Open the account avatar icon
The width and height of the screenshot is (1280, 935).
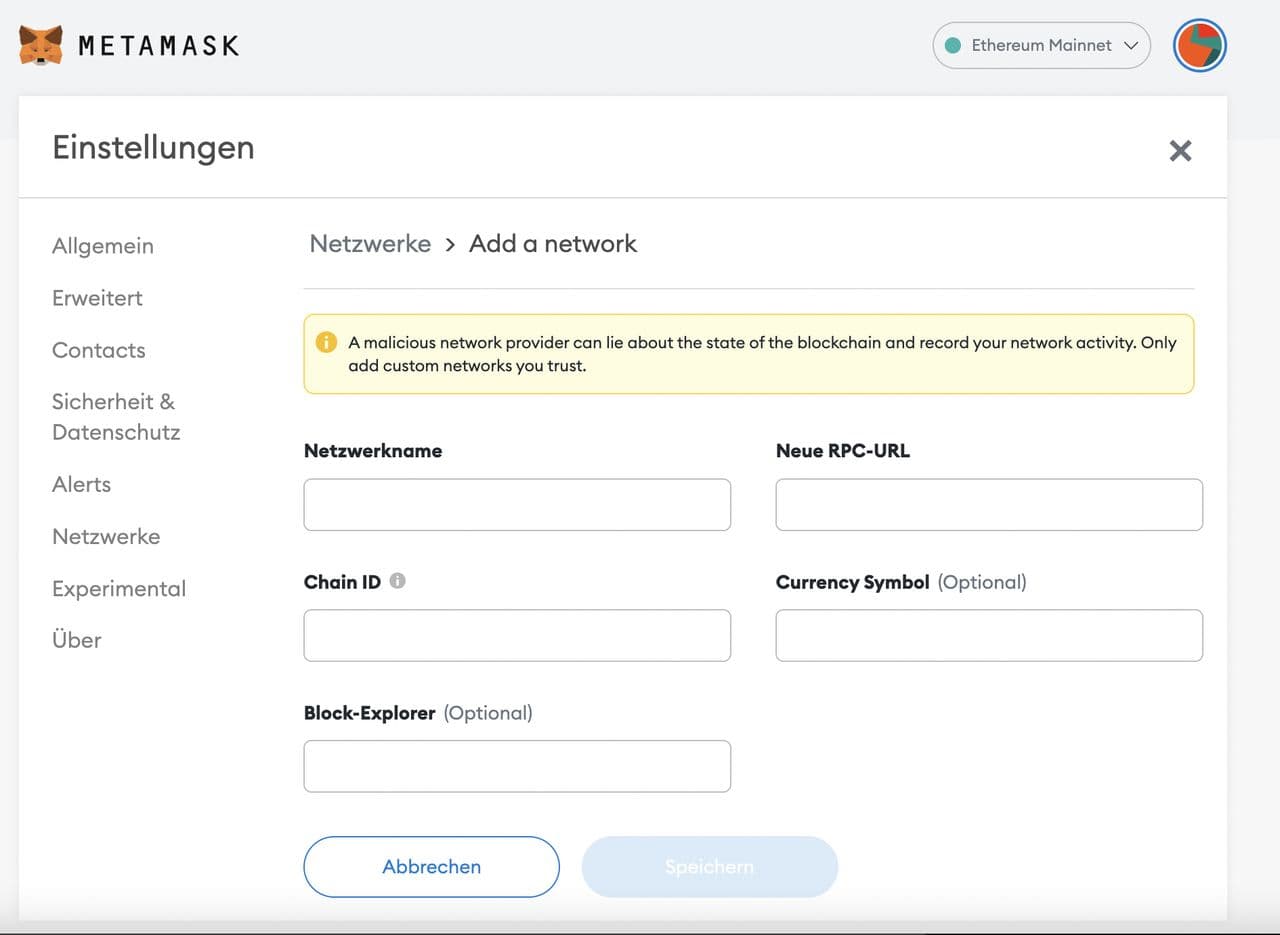1199,46
